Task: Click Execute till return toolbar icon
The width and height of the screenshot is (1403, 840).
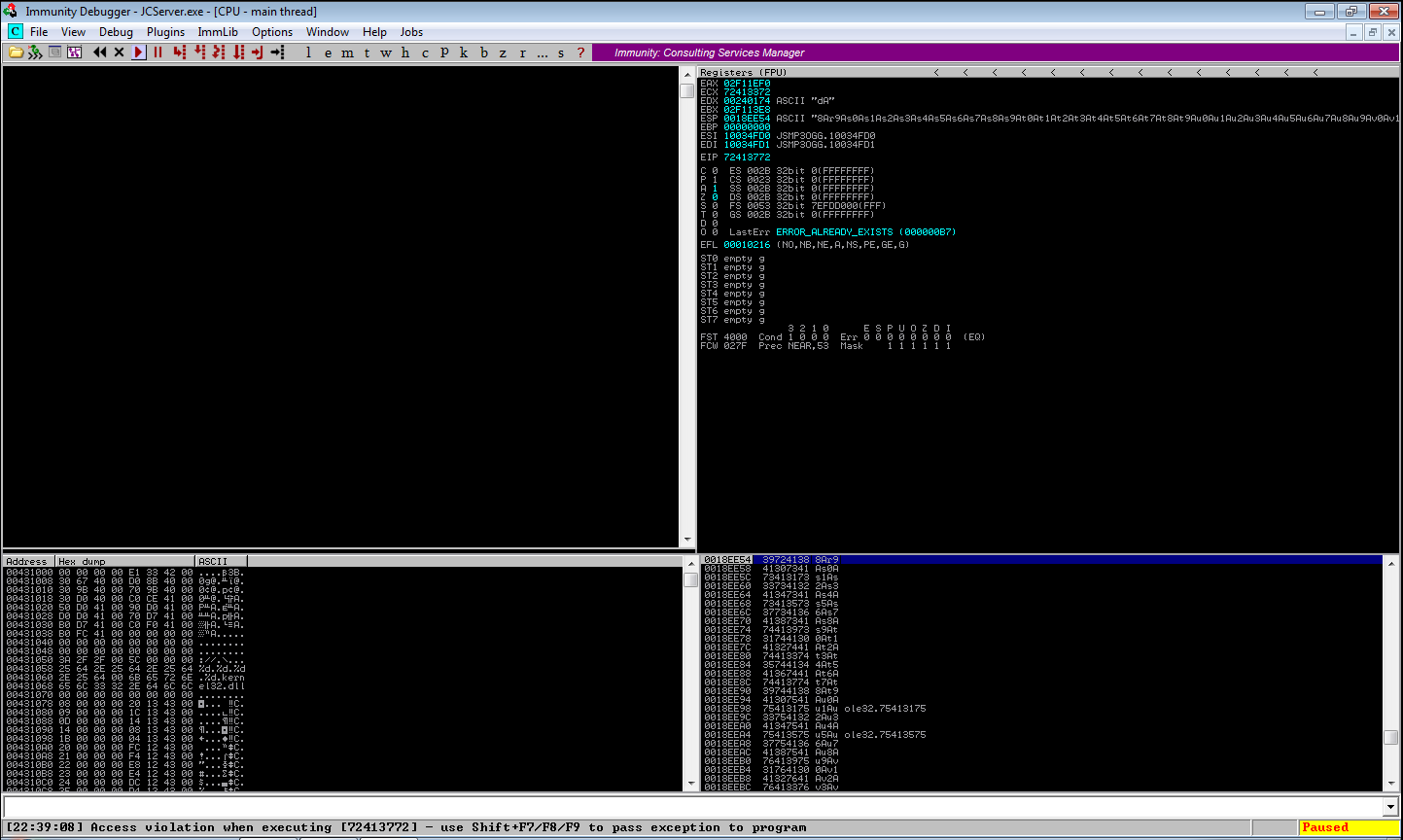Action: [x=258, y=52]
